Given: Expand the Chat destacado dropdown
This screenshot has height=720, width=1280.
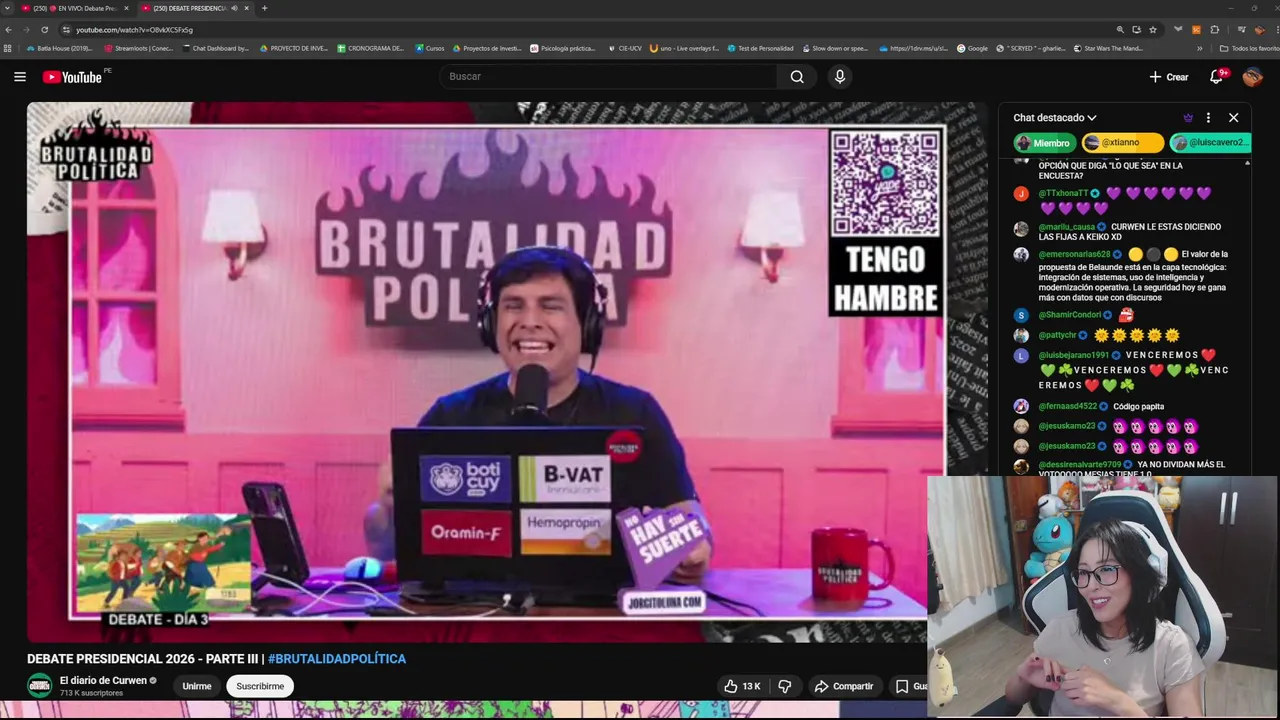Looking at the screenshot, I should 1055,118.
